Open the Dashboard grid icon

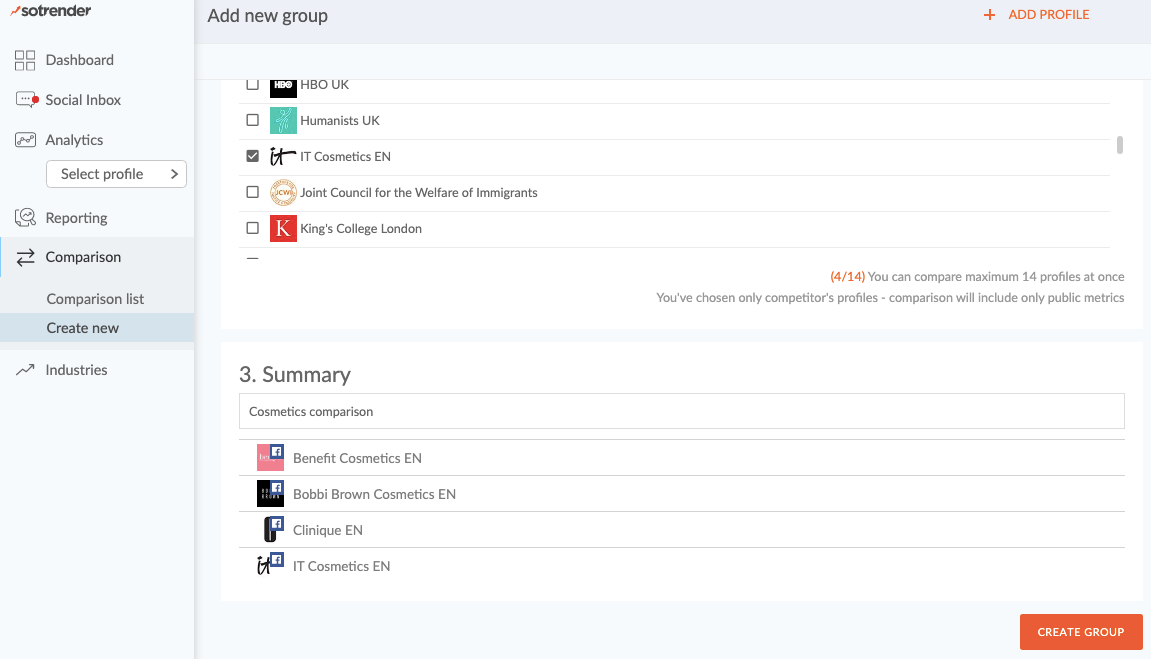click(x=25, y=60)
